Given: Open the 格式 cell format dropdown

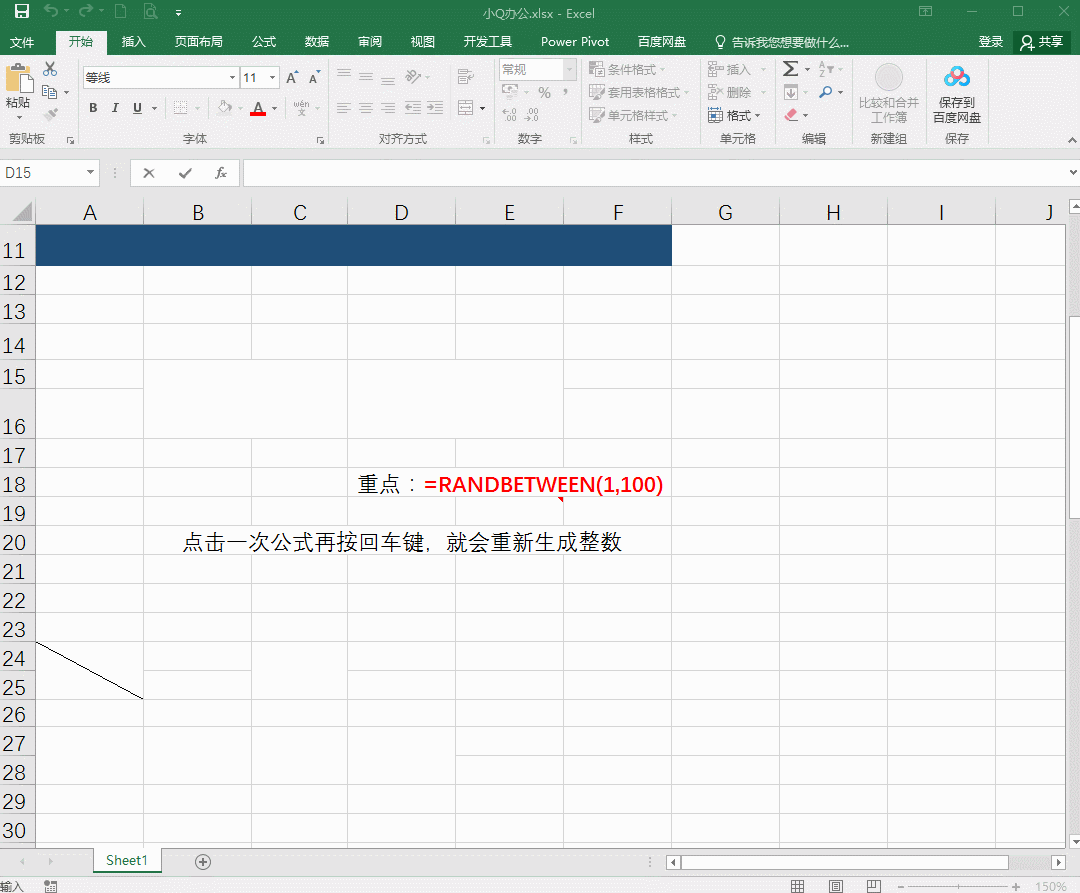Looking at the screenshot, I should coord(734,115).
